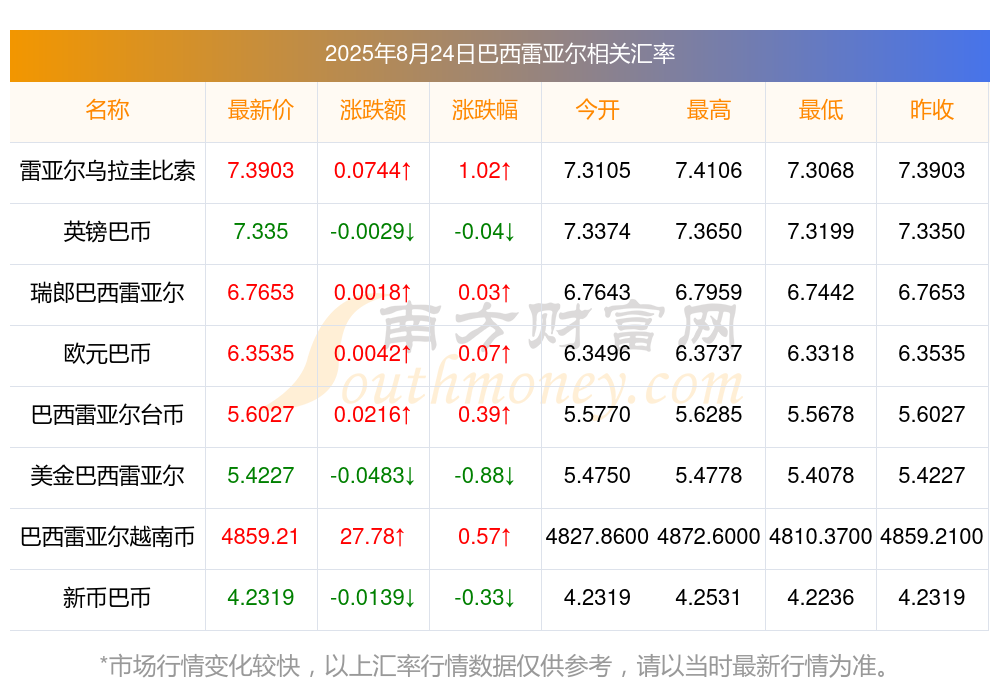This screenshot has width=1000, height=698.
Task: Click opening value 7.3374
Action: (x=597, y=232)
